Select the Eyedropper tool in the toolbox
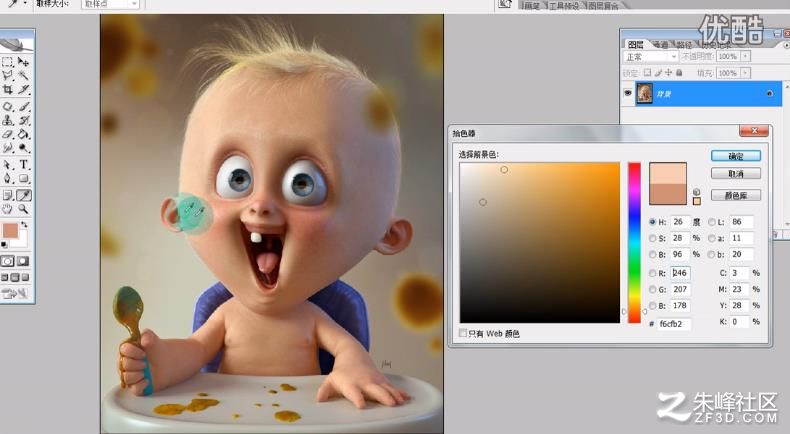Image resolution: width=790 pixels, height=434 pixels. pos(23,195)
